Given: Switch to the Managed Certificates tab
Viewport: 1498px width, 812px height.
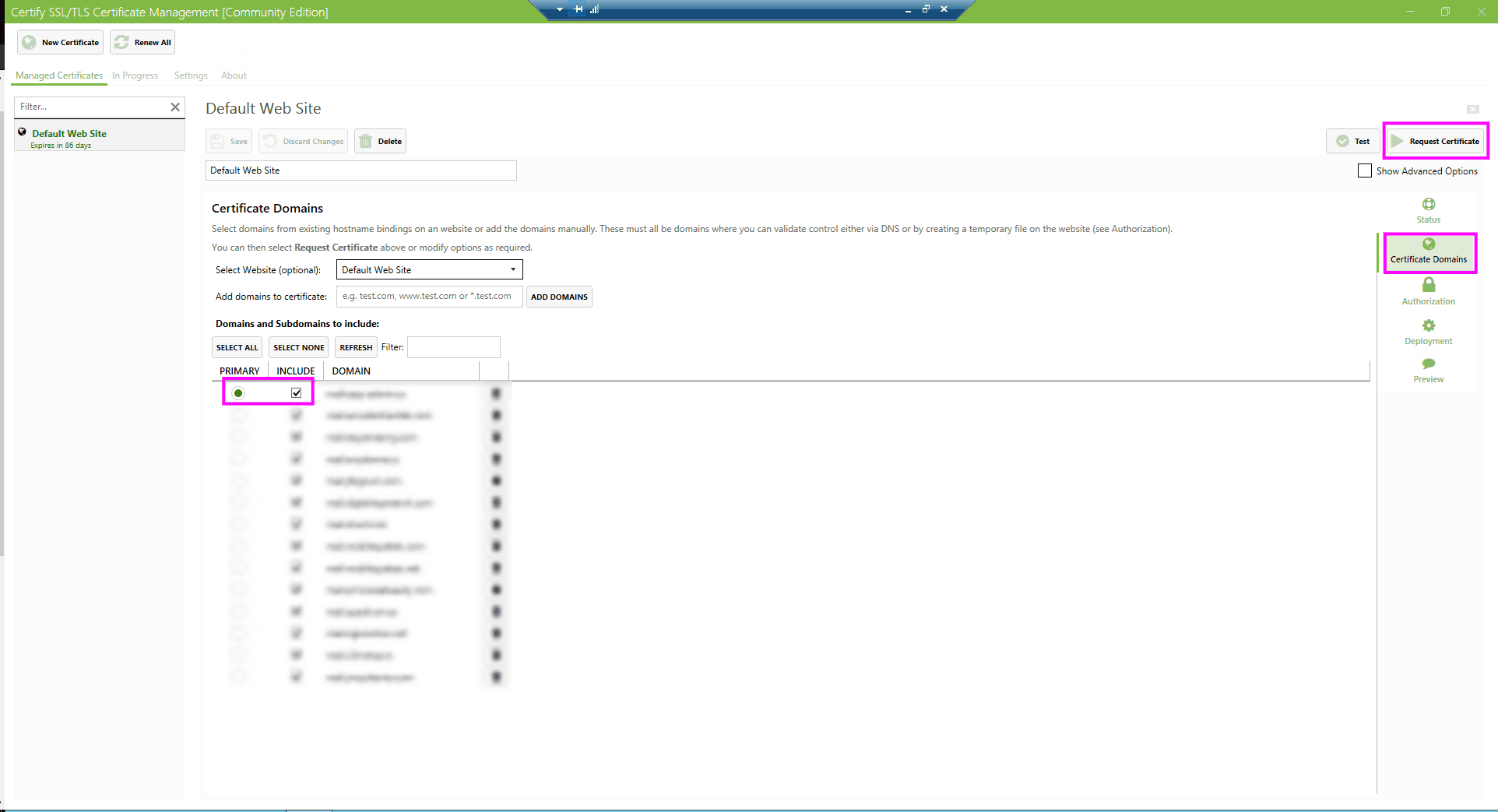Looking at the screenshot, I should (59, 76).
